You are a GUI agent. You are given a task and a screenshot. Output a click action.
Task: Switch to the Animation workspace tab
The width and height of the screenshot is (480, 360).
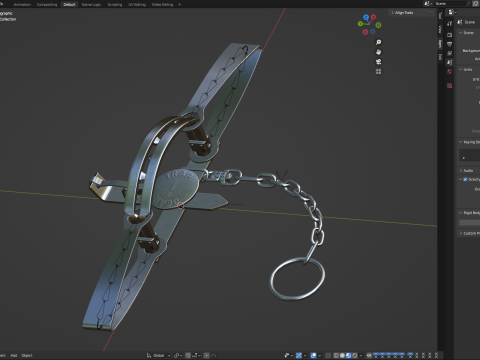pyautogui.click(x=22, y=5)
